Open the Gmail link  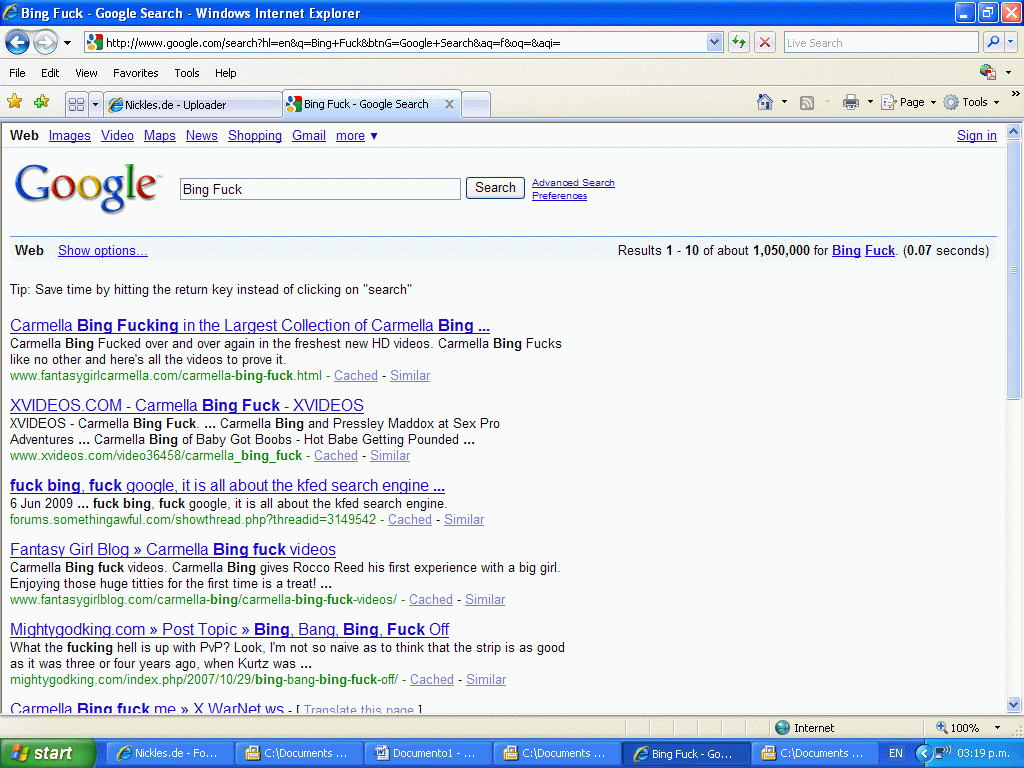tap(308, 136)
